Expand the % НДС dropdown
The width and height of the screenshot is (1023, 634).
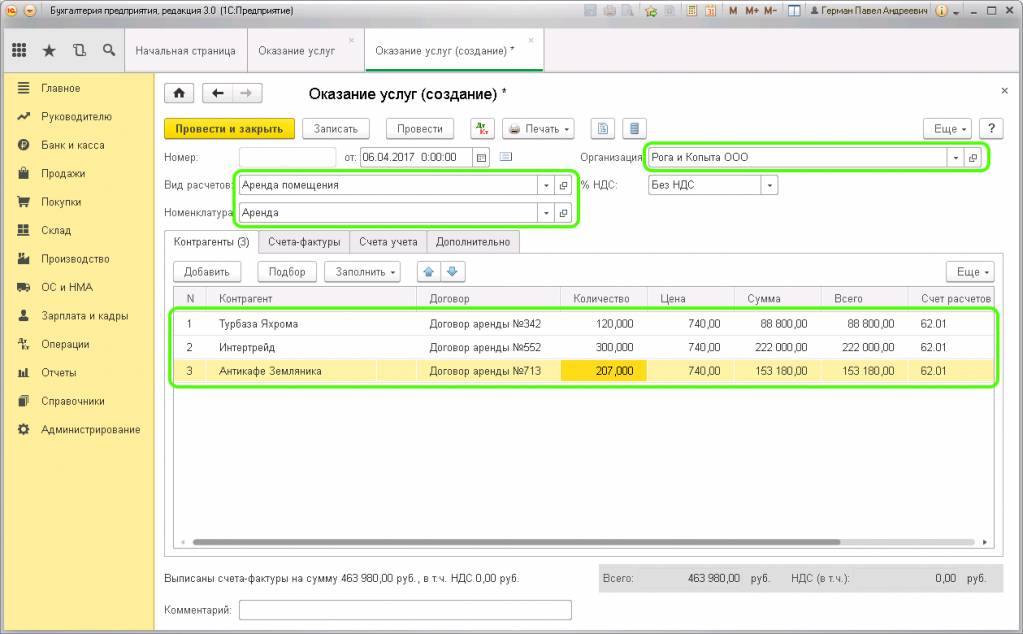(x=770, y=185)
